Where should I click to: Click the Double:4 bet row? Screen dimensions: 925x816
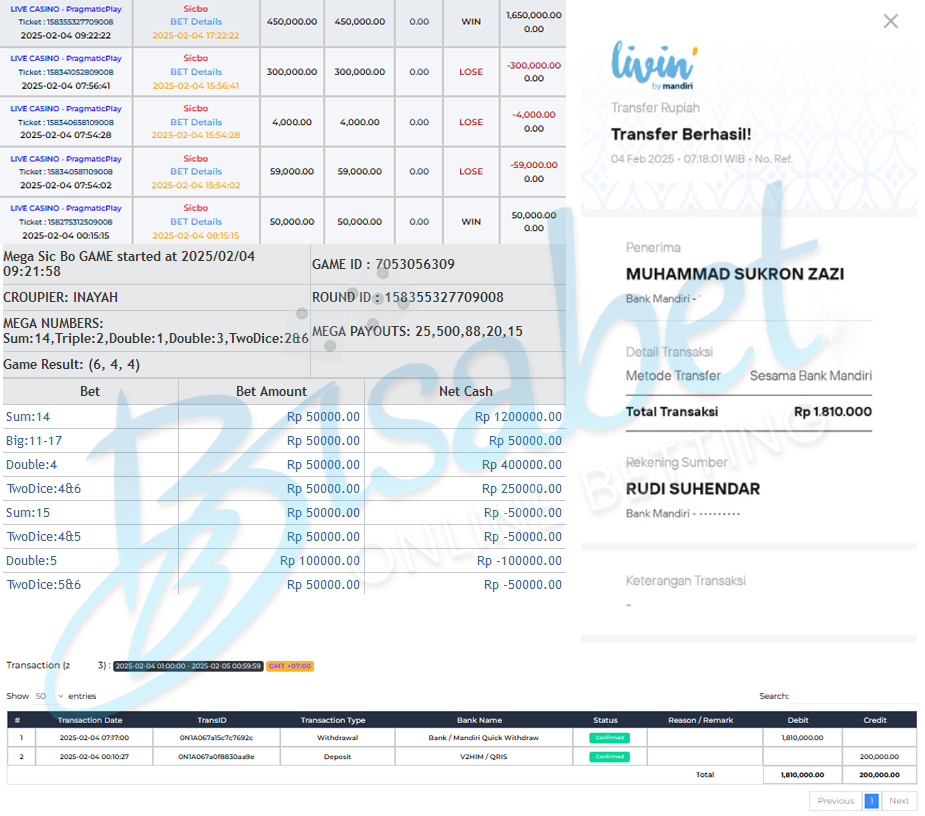pos(284,465)
